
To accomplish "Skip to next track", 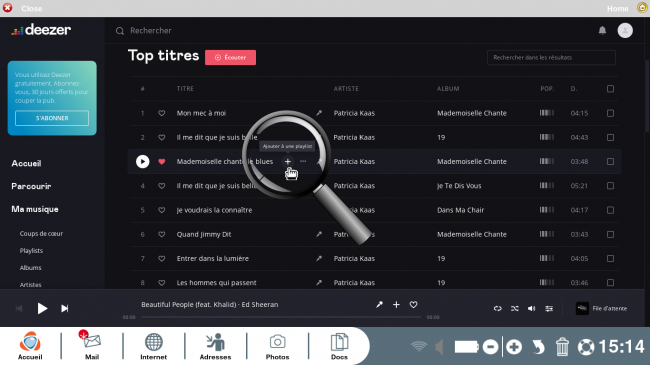I will coord(65,308).
